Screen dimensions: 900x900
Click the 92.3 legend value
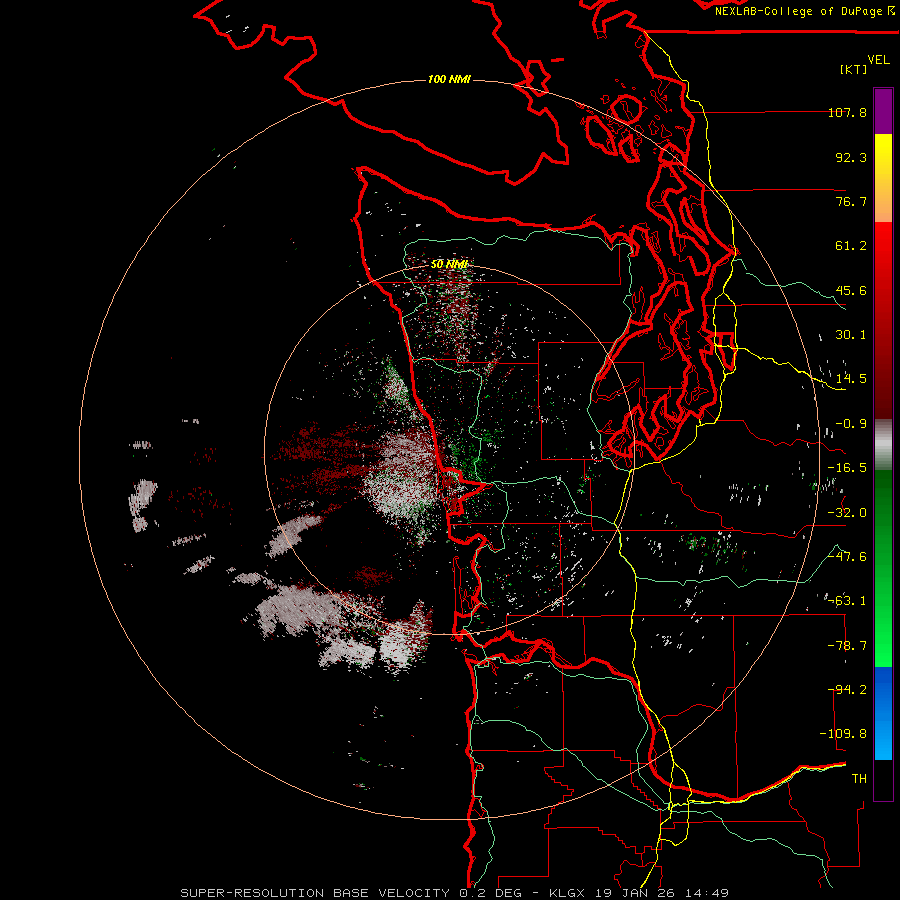851,157
